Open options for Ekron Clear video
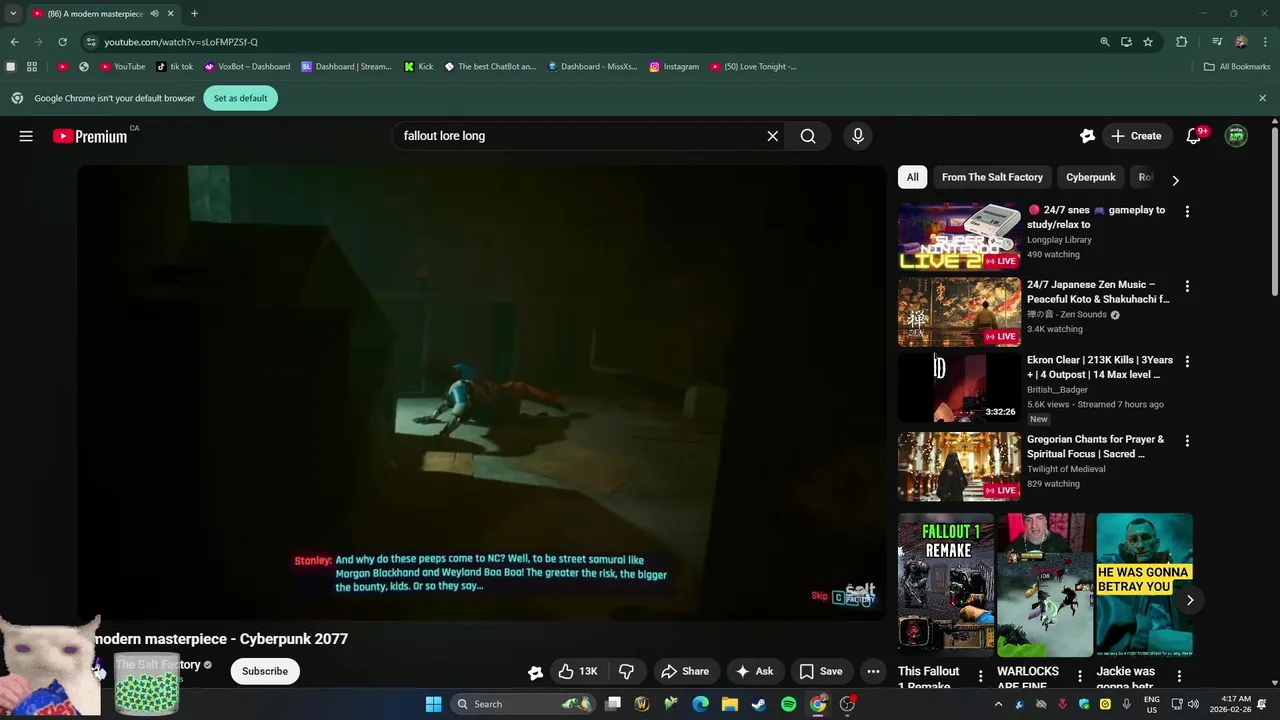The width and height of the screenshot is (1280, 720). [x=1187, y=361]
